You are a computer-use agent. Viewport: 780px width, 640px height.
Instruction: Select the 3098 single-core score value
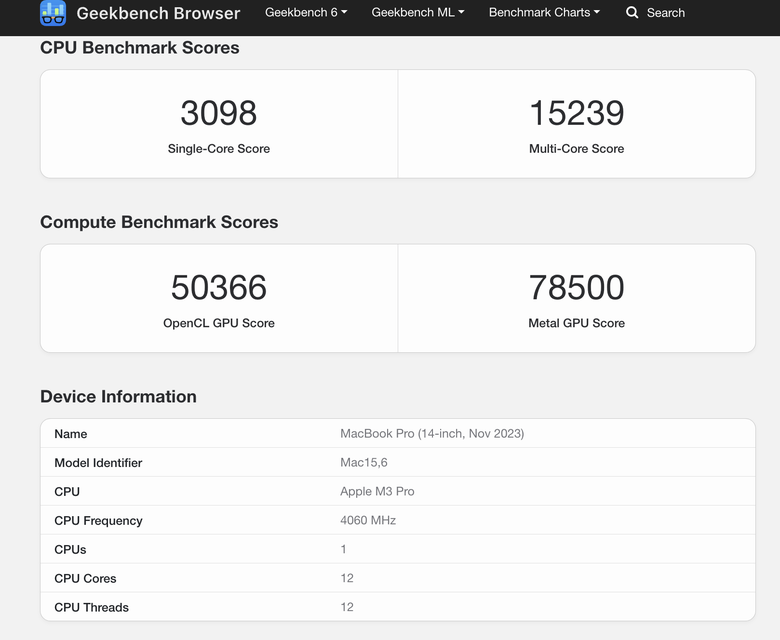pyautogui.click(x=218, y=113)
